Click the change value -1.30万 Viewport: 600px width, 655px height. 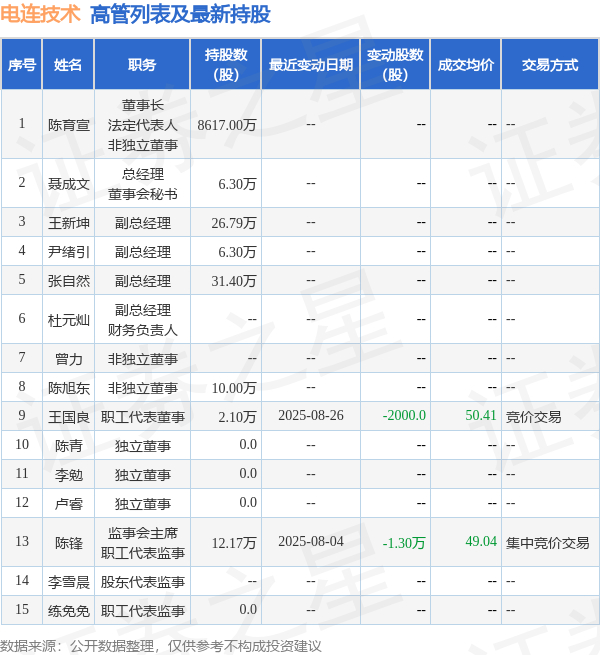(404, 543)
